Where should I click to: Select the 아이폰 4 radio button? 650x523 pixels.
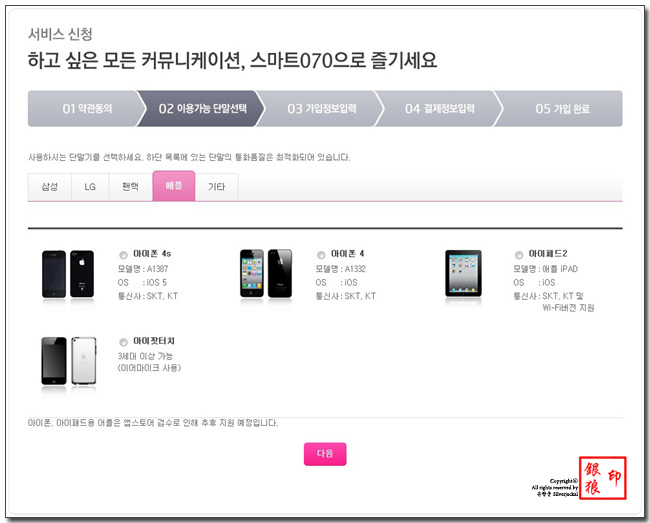tap(321, 255)
